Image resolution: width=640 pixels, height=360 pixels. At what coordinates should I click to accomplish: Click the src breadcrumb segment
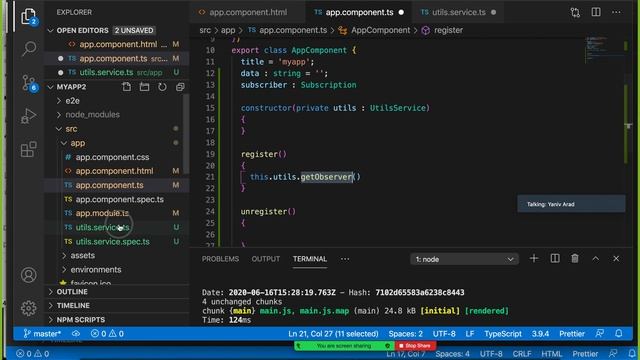(x=205, y=30)
